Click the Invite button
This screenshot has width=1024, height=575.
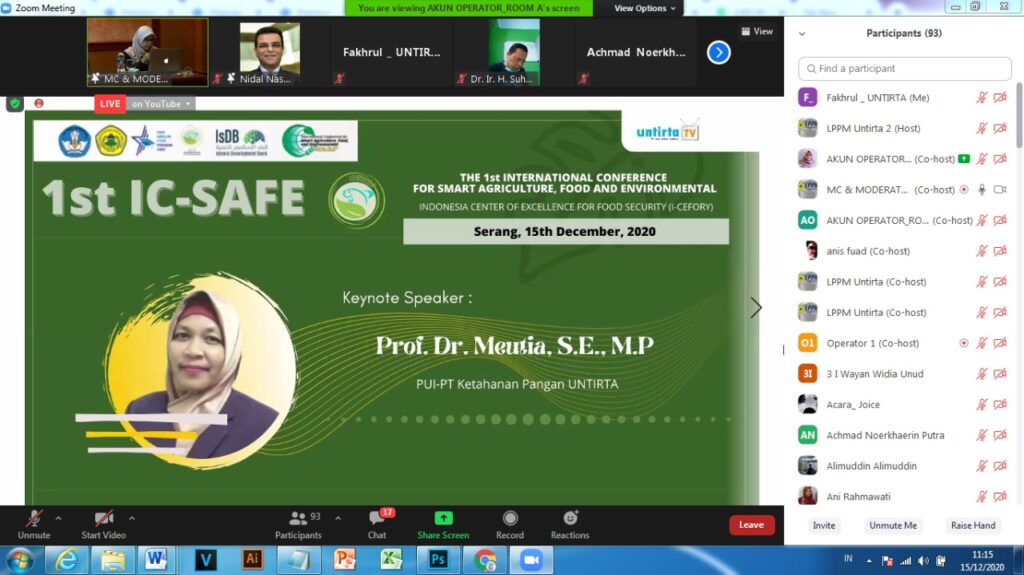click(x=824, y=525)
